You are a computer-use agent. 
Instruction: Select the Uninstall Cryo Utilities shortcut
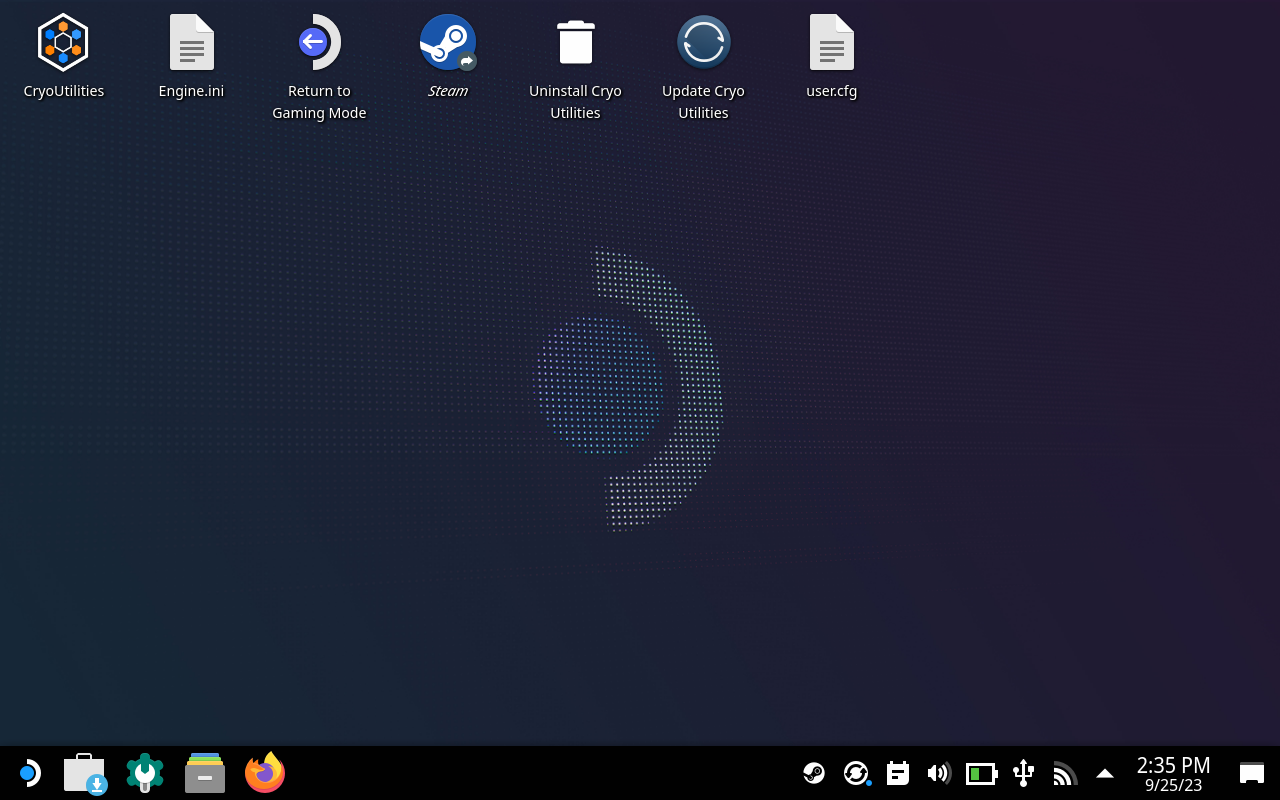pos(575,43)
